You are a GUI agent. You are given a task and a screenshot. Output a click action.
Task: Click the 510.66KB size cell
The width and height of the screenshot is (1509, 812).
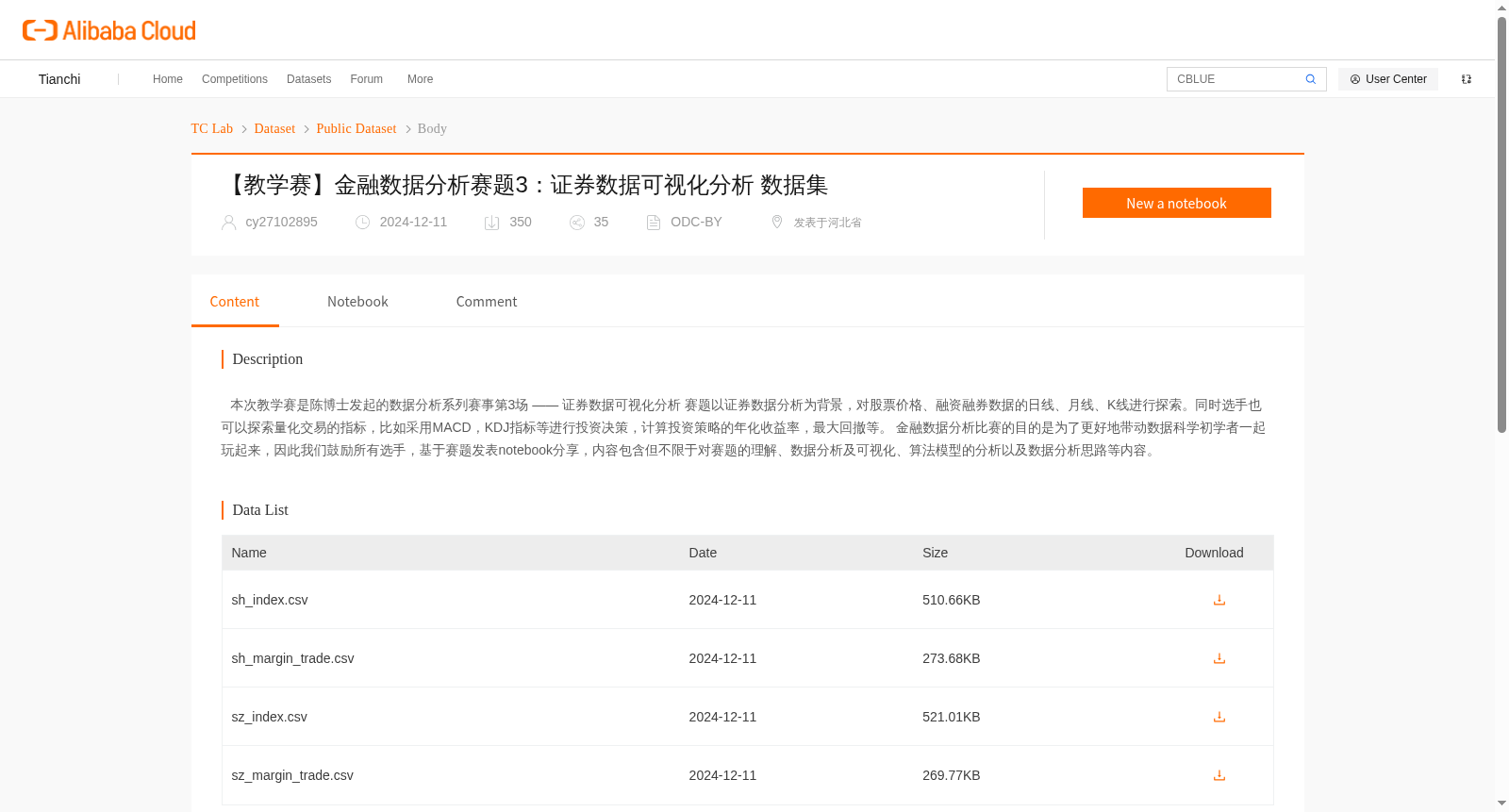click(x=952, y=600)
